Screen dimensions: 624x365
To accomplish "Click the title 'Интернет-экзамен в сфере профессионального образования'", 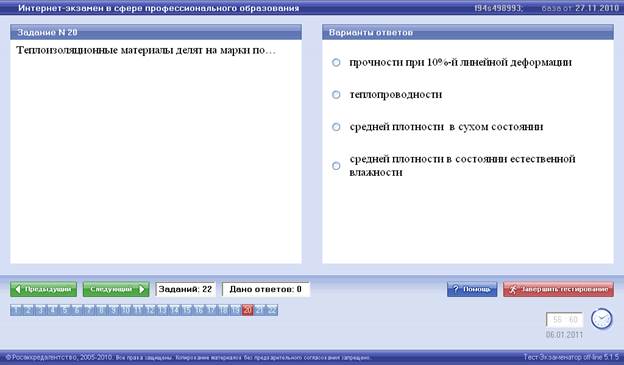I will [x=158, y=8].
